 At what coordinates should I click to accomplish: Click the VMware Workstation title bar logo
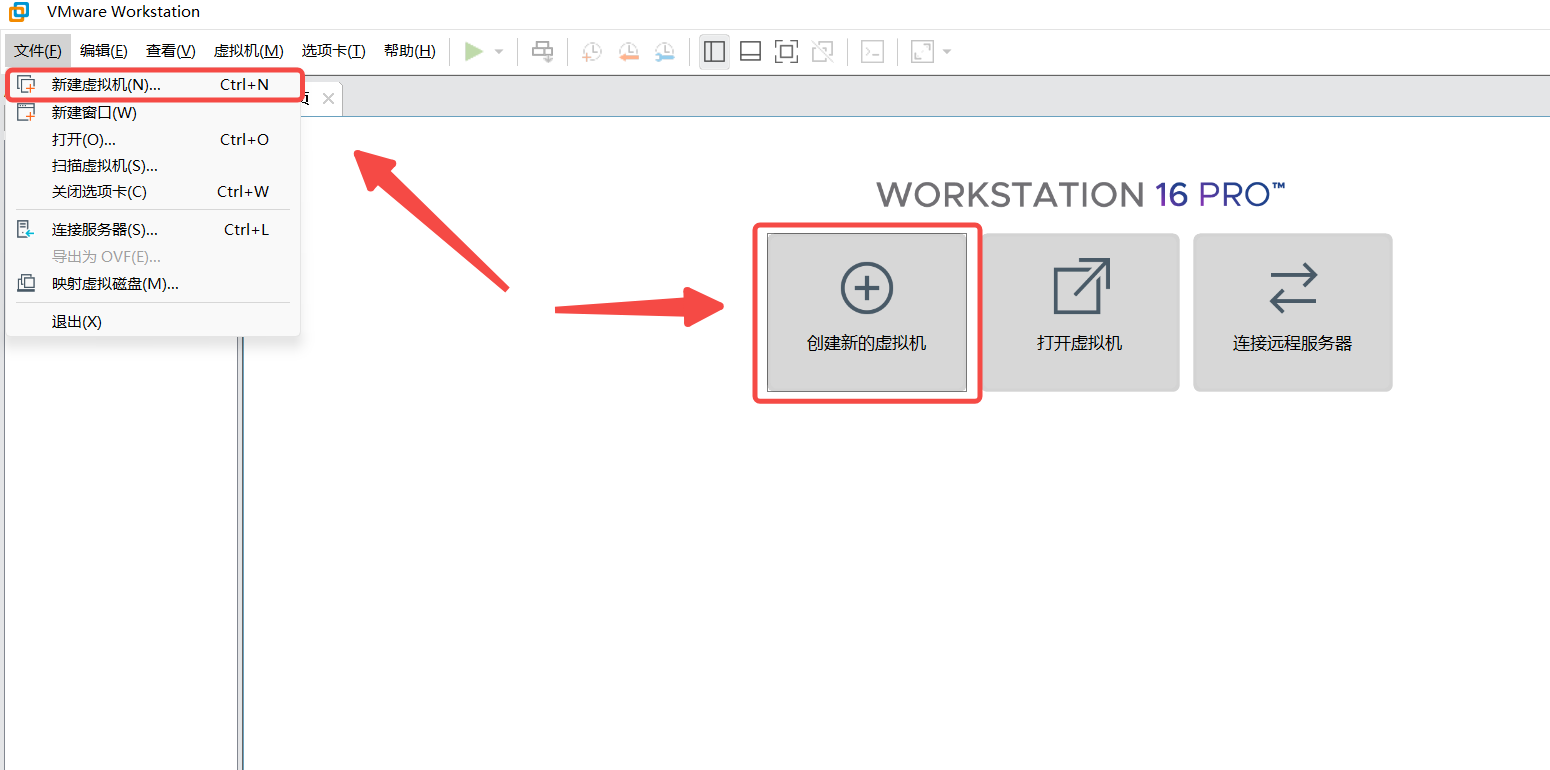(x=19, y=12)
